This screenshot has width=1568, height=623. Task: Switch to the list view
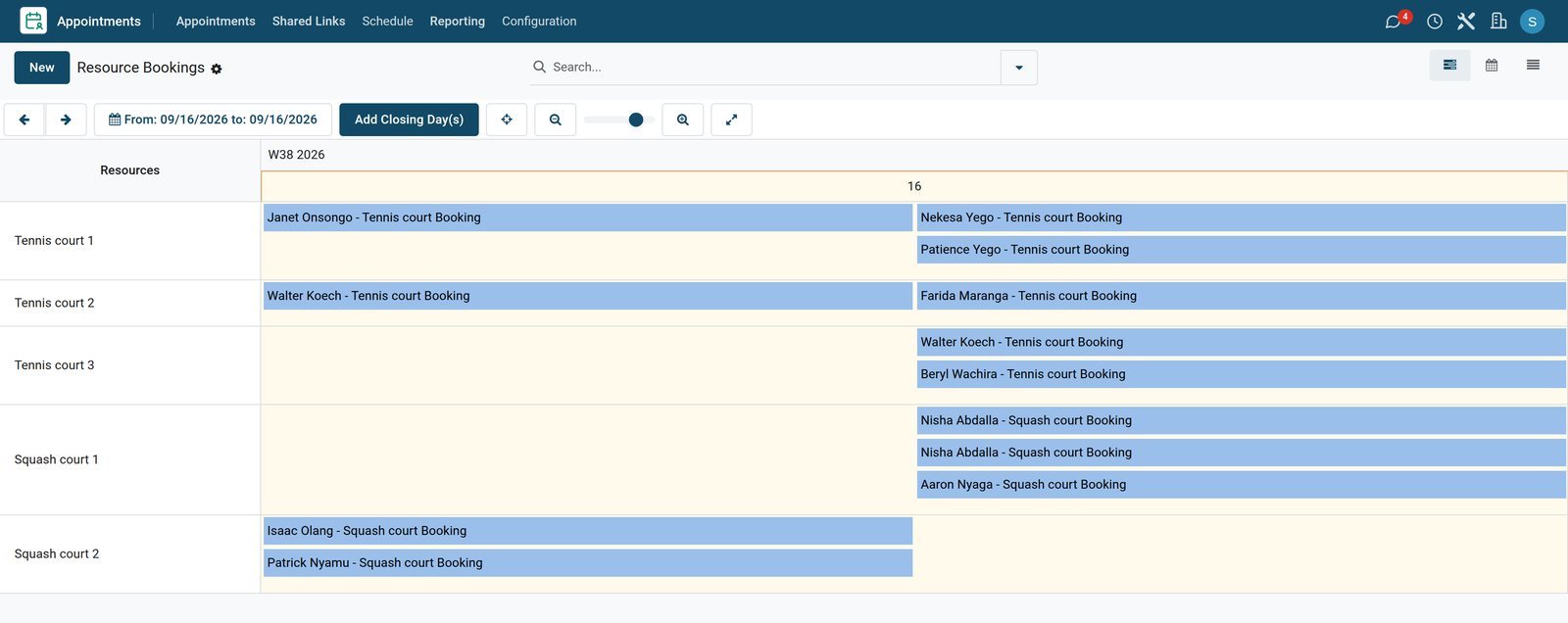pos(1533,66)
